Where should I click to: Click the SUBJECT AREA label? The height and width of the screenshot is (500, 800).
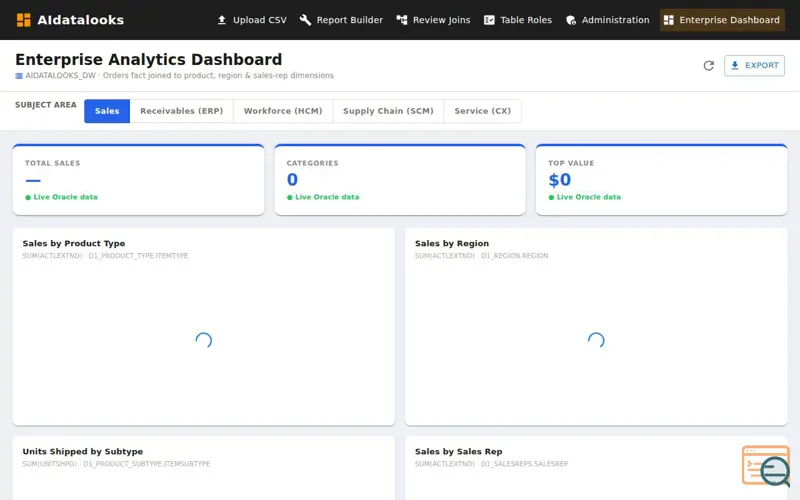46,105
